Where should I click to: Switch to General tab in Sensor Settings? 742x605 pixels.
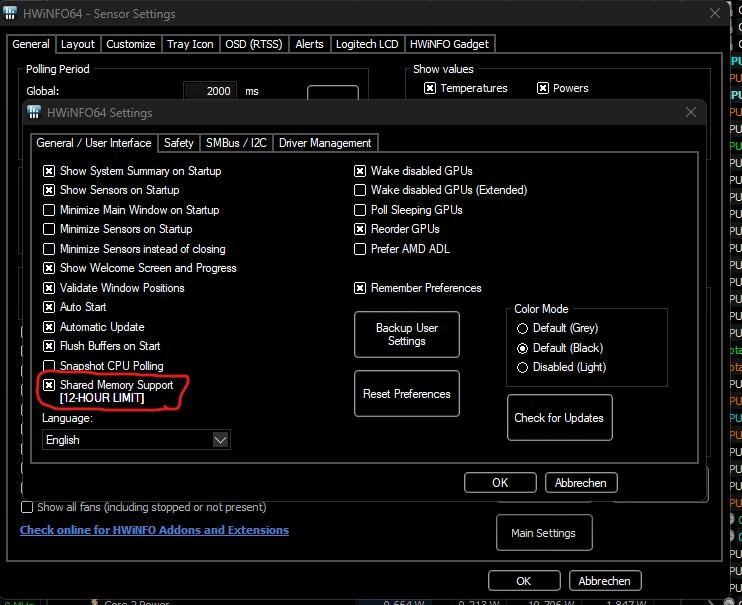tap(31, 44)
